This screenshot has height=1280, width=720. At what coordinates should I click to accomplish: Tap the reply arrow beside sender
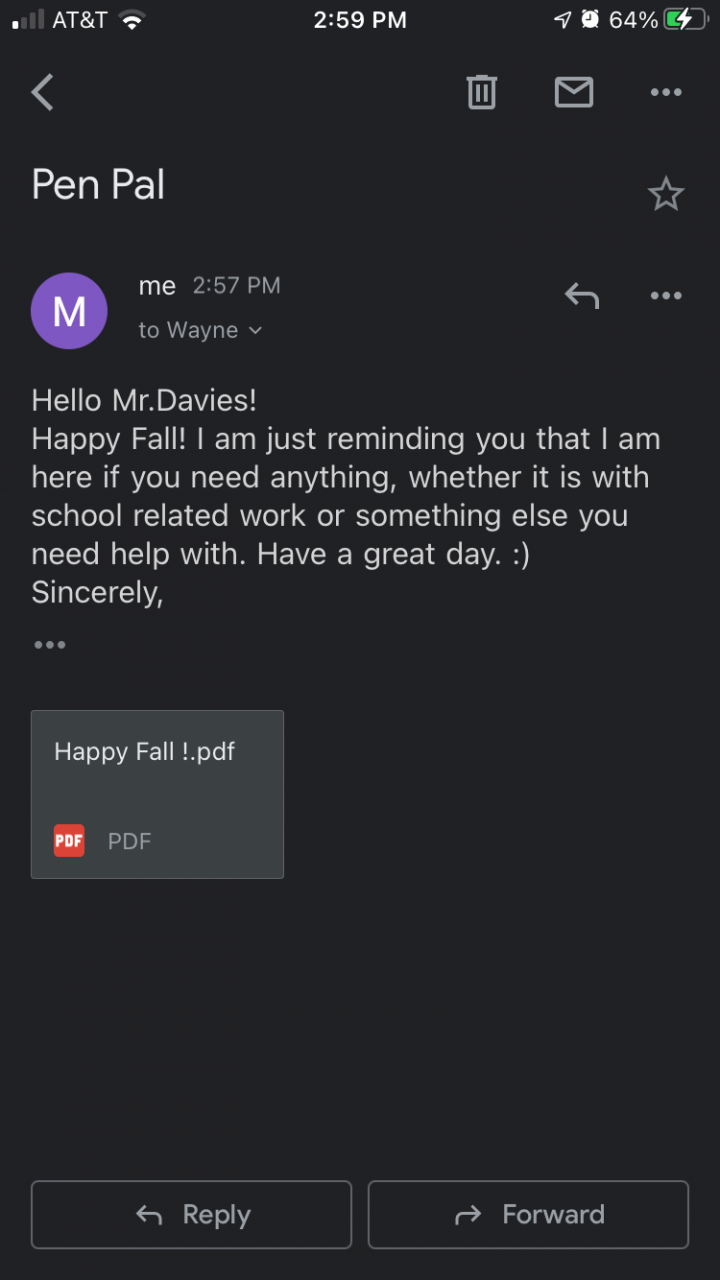click(x=581, y=295)
